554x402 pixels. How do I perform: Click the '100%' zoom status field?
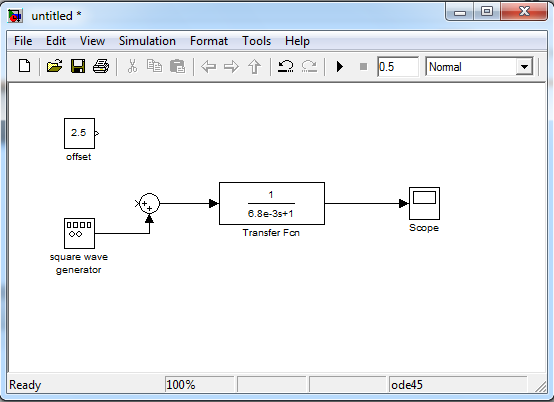coord(199,385)
